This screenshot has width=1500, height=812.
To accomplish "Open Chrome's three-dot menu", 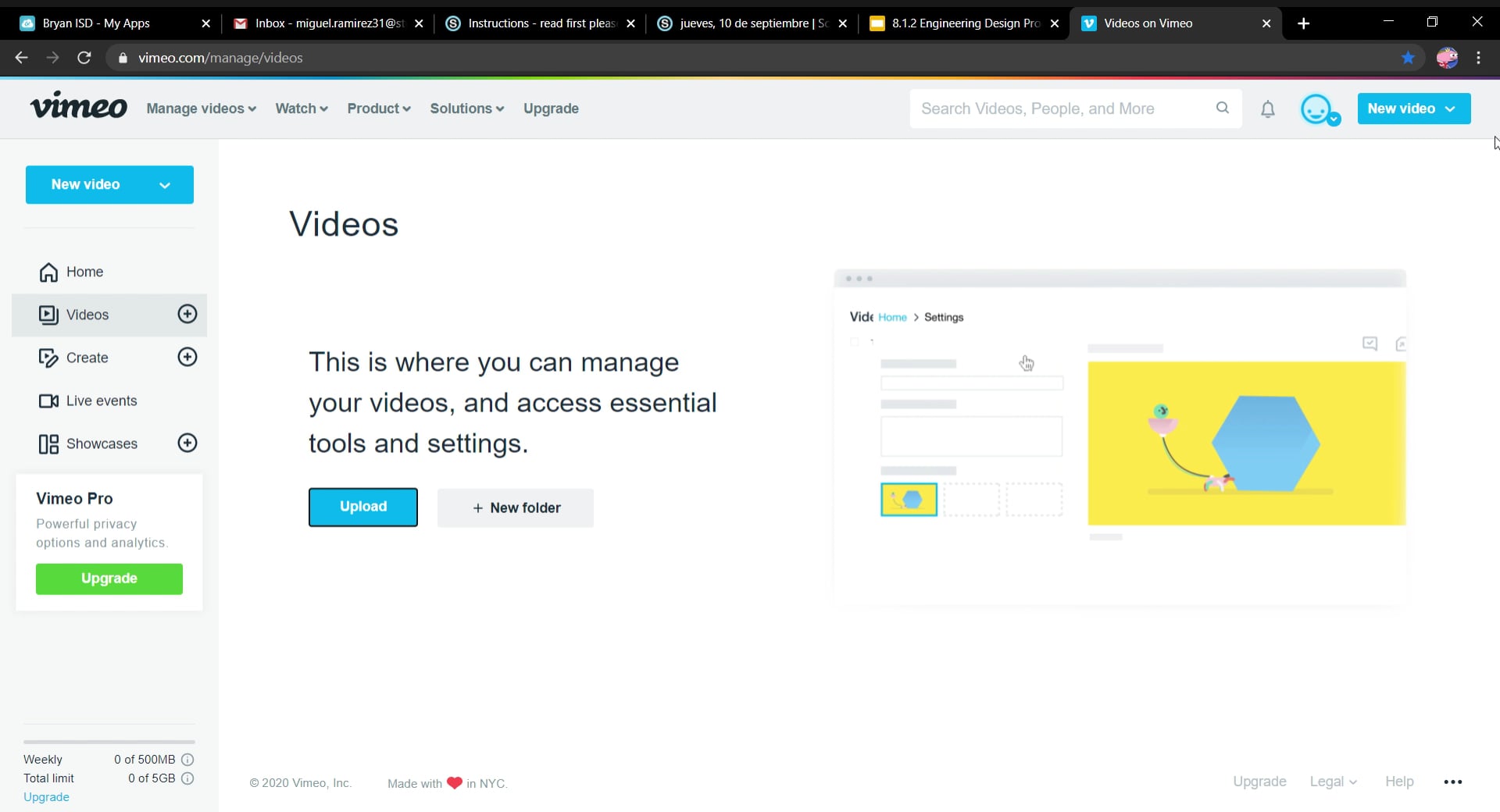I will (x=1478, y=58).
